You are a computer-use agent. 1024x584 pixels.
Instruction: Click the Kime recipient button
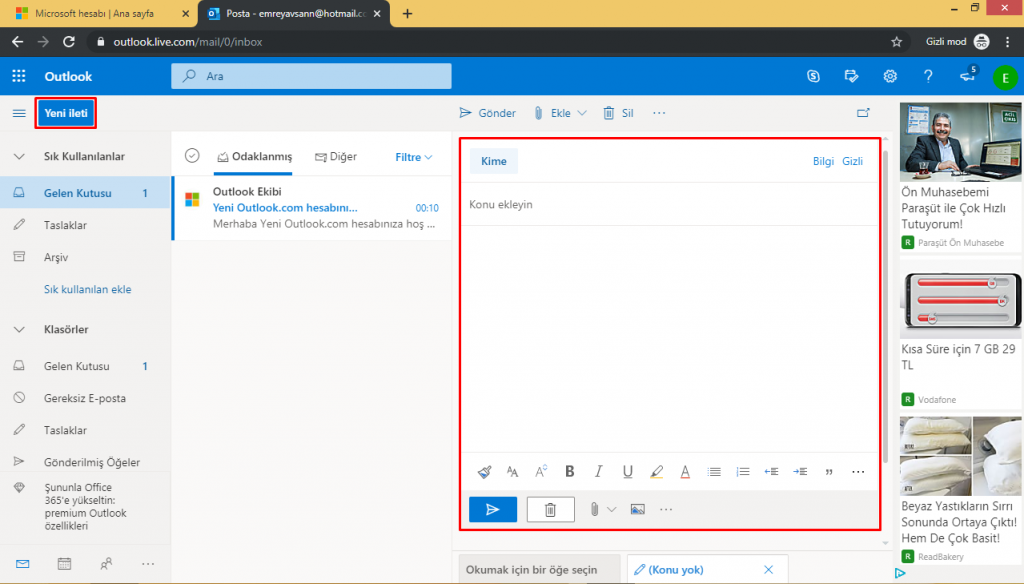494,161
